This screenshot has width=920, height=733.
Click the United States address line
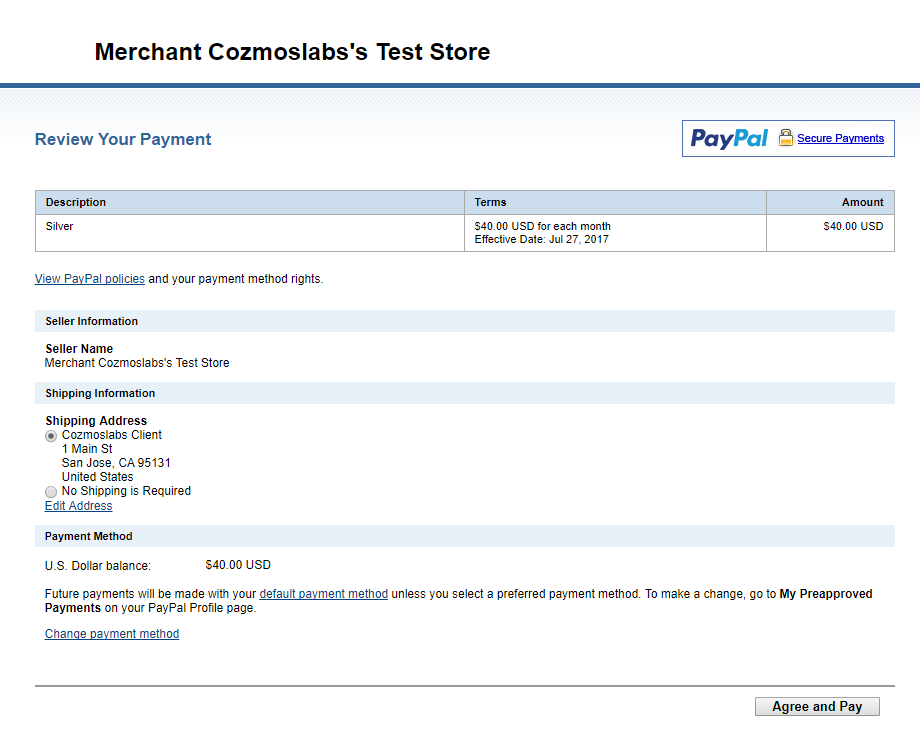[x=97, y=477]
